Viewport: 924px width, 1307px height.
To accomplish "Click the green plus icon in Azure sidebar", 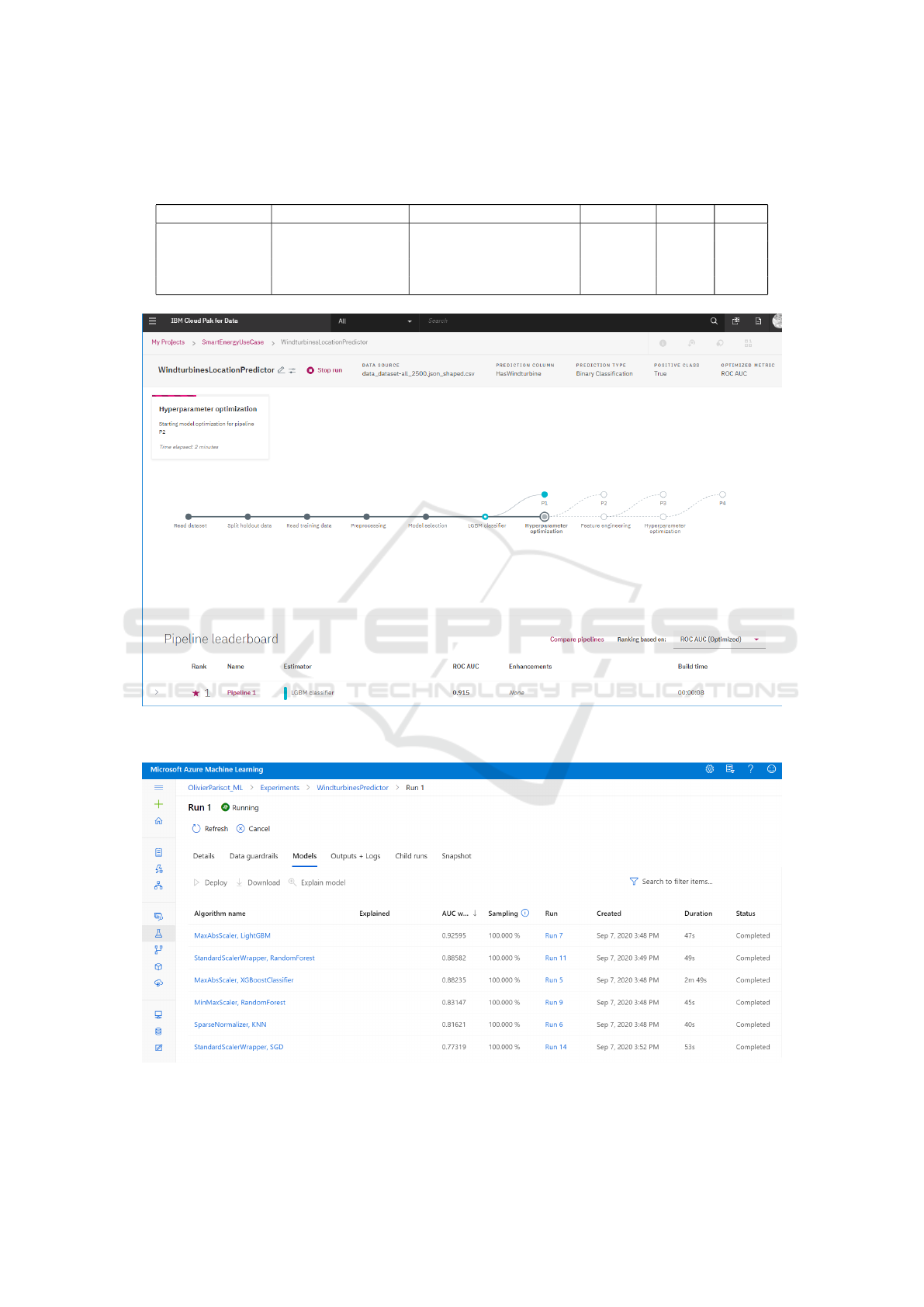I will [x=158, y=804].
